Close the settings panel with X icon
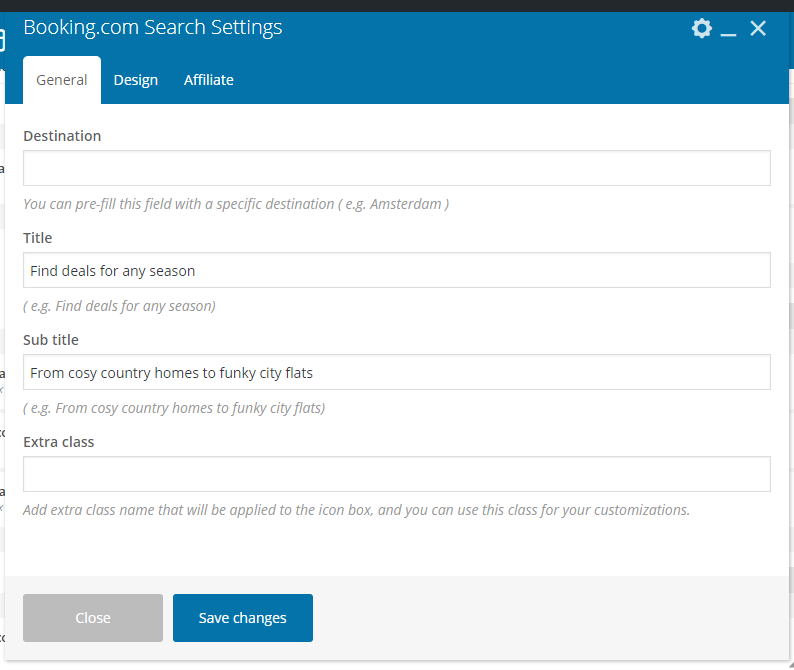 click(758, 28)
